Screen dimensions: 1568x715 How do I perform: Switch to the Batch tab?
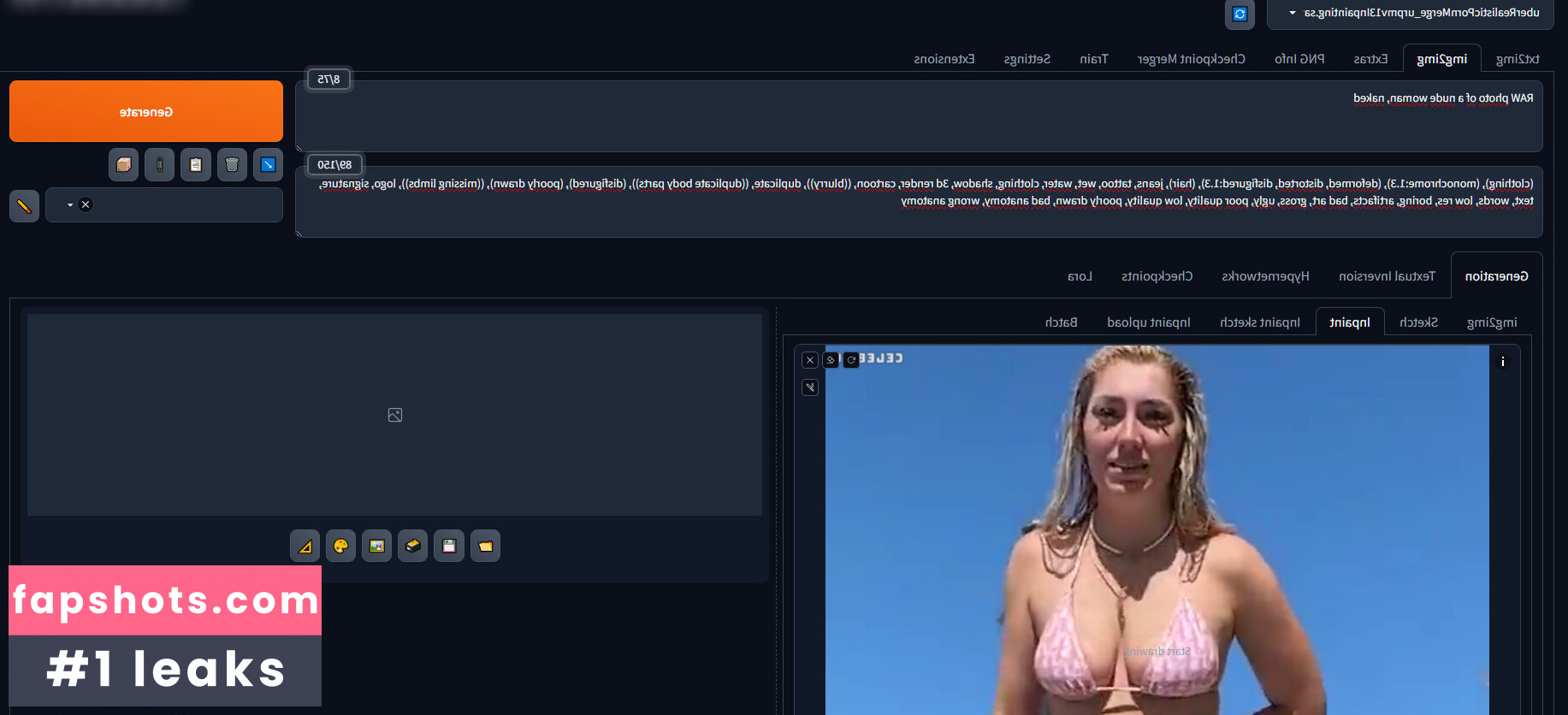1061,322
